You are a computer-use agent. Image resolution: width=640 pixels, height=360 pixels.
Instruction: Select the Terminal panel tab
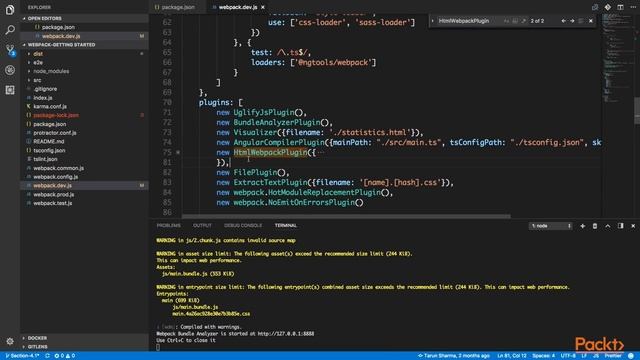(x=286, y=225)
